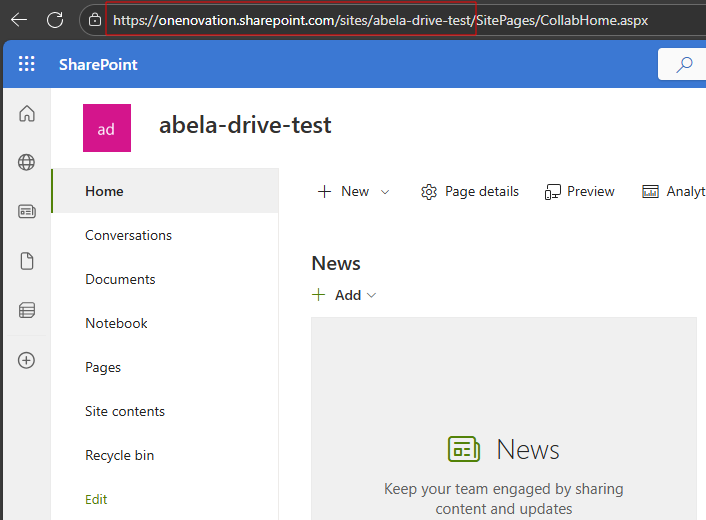Open the app launcher waffle icon
This screenshot has height=520, width=706.
[27, 64]
